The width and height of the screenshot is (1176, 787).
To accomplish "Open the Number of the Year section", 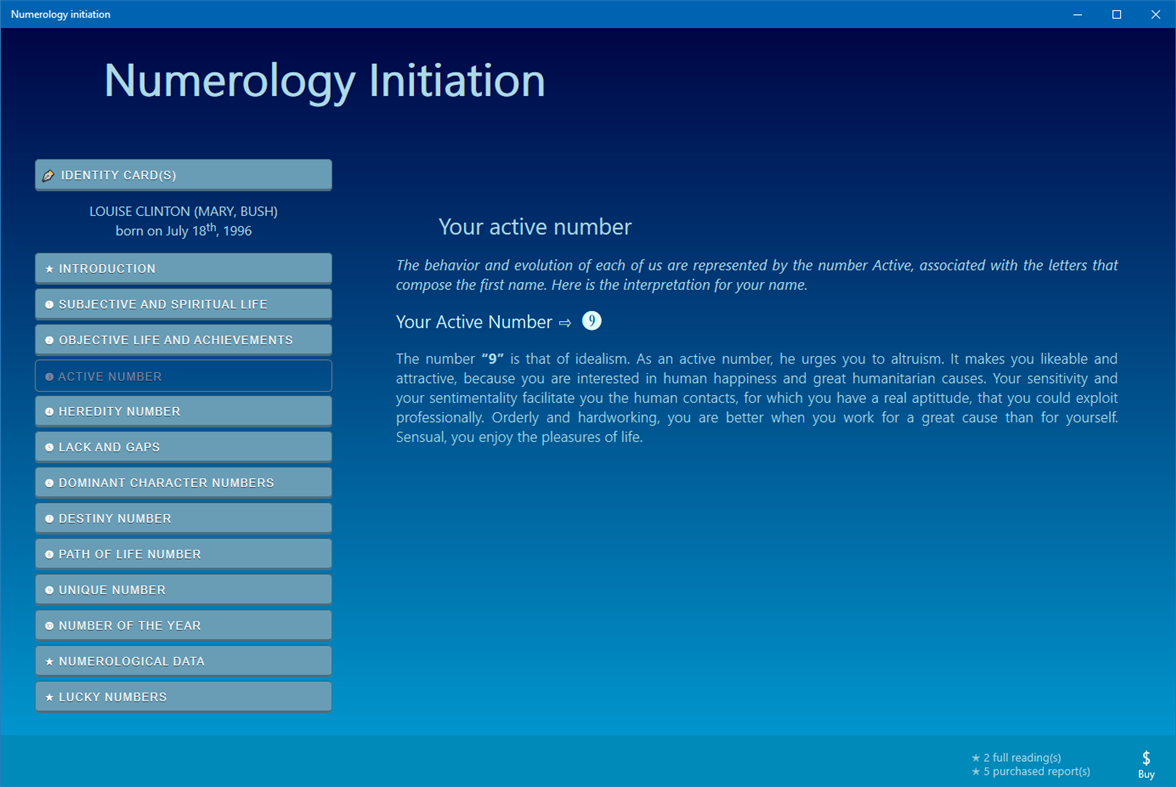I will 183,625.
